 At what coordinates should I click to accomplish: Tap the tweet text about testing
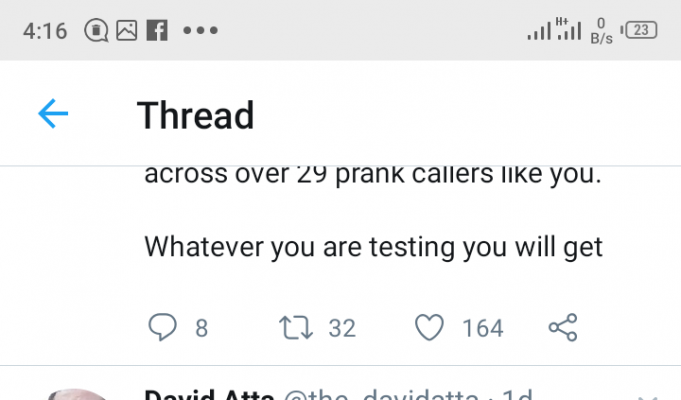(x=374, y=247)
